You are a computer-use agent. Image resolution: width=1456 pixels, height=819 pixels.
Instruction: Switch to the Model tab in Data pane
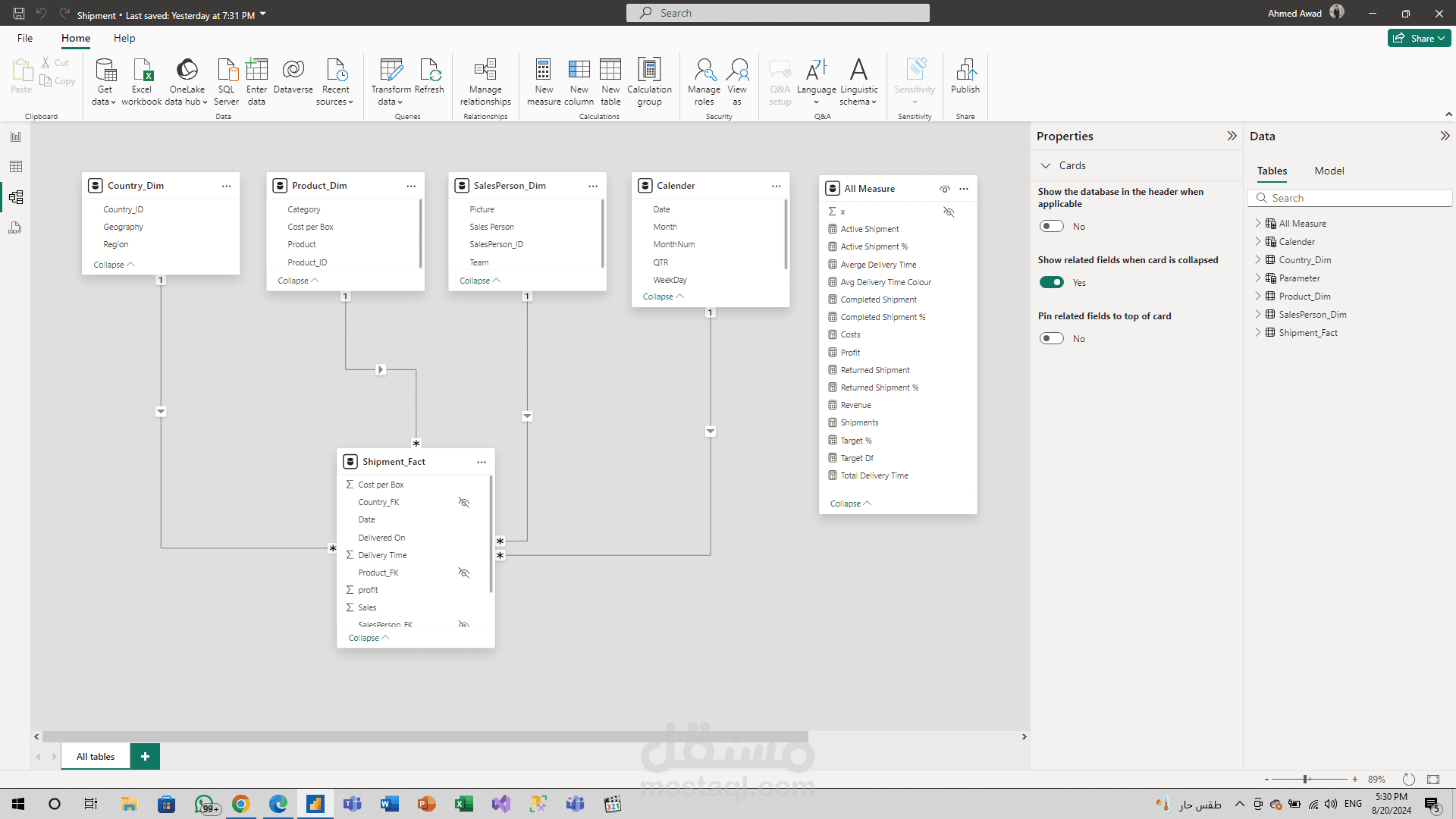1329,171
